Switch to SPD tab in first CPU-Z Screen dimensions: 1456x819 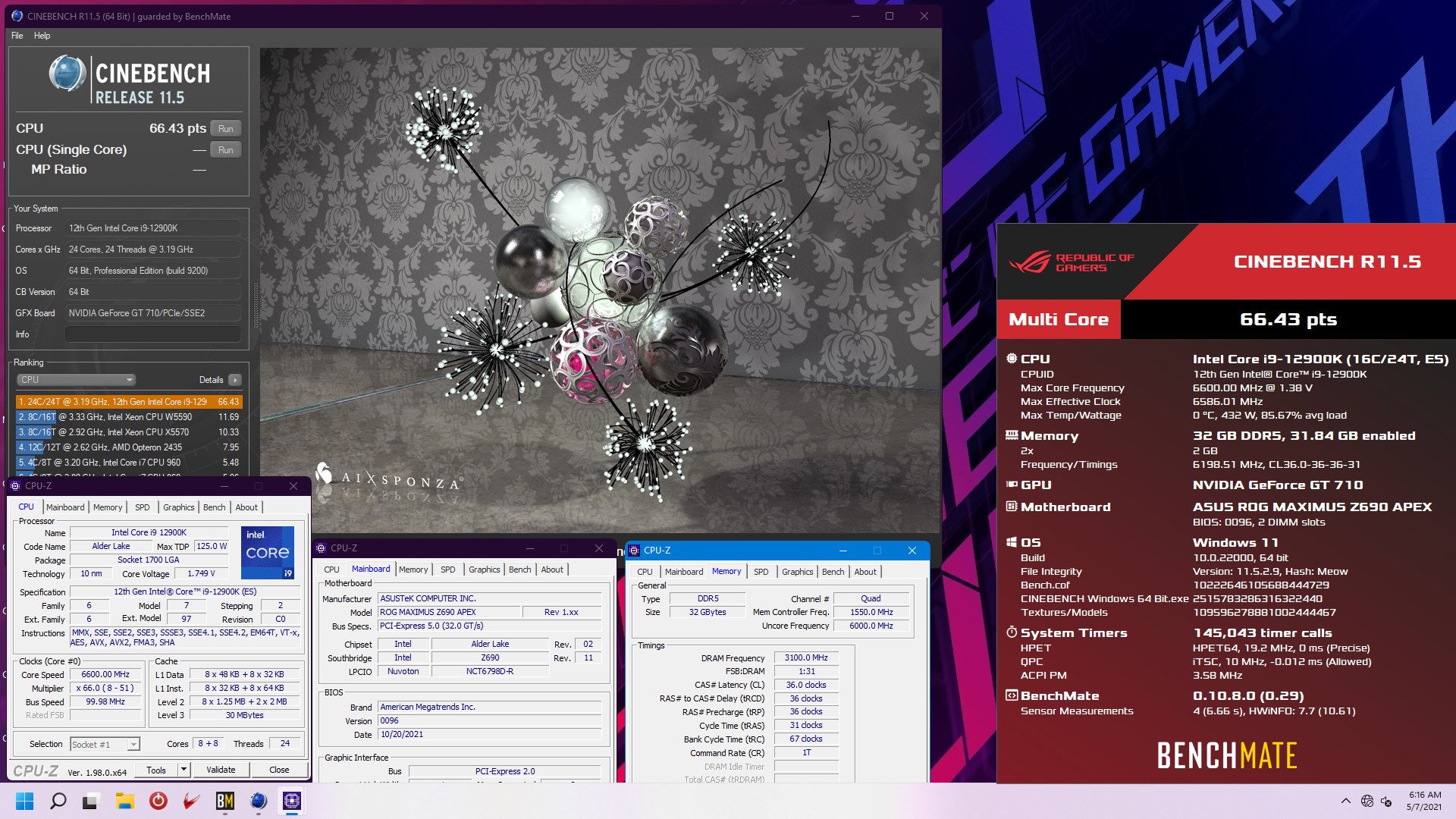[x=143, y=507]
